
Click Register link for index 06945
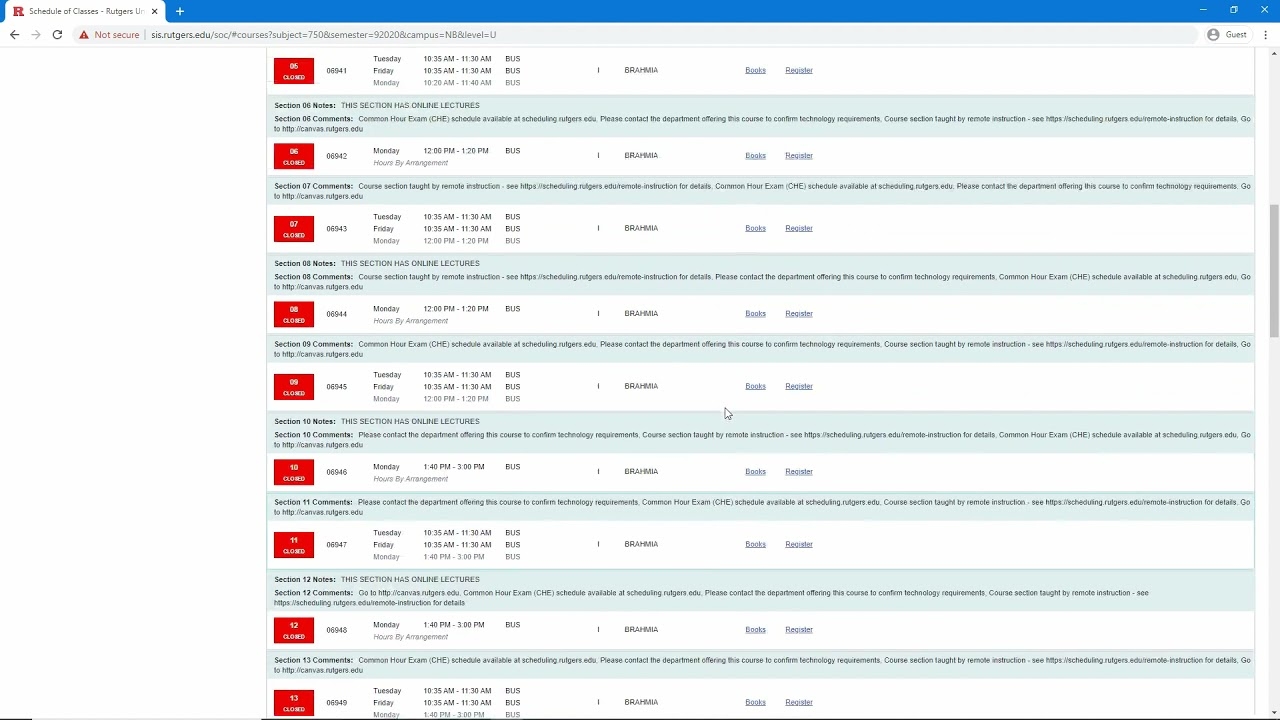[x=799, y=386]
